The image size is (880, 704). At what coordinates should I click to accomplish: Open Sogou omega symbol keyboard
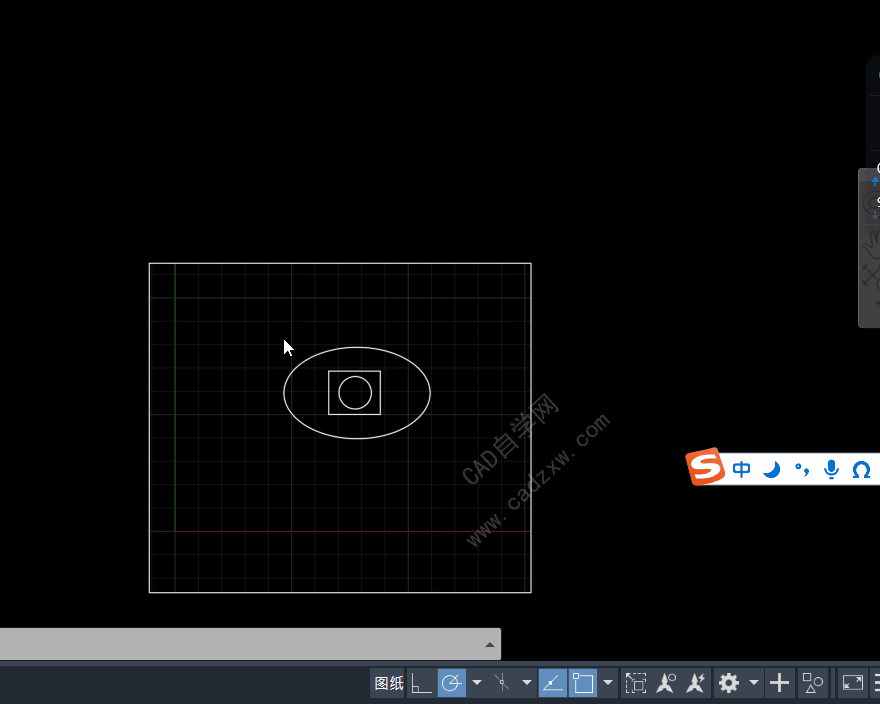(861, 469)
